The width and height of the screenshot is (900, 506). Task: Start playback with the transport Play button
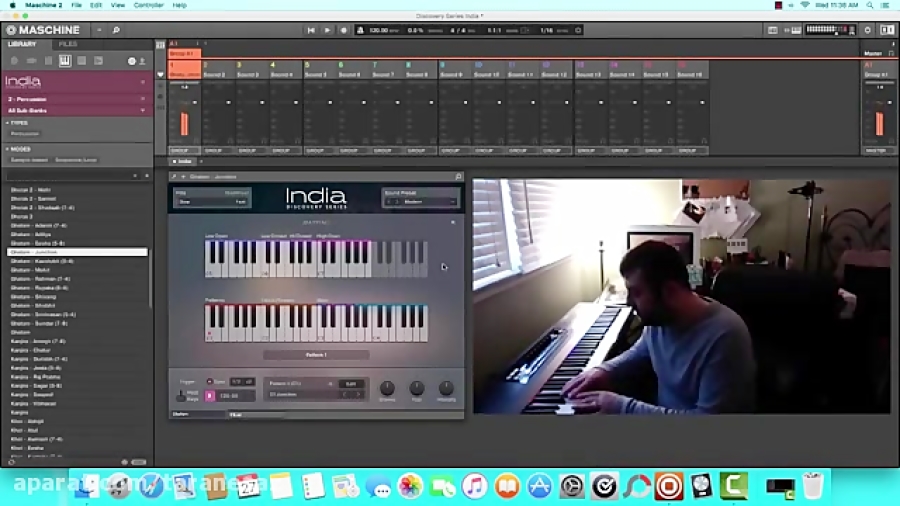point(327,30)
